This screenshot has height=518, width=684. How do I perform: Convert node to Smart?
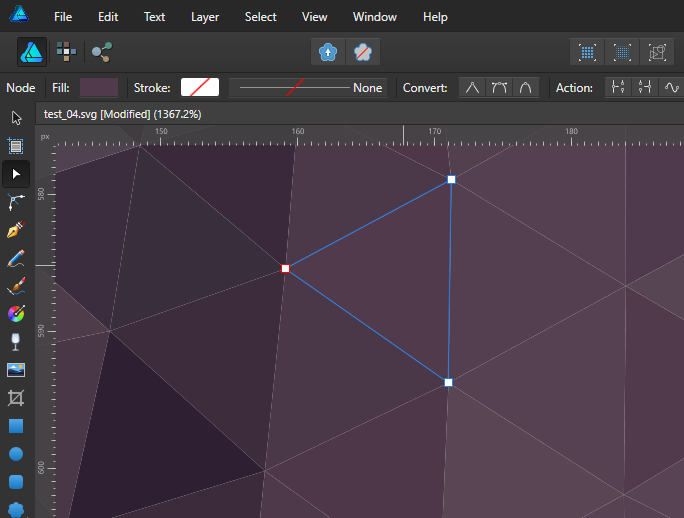[x=526, y=87]
